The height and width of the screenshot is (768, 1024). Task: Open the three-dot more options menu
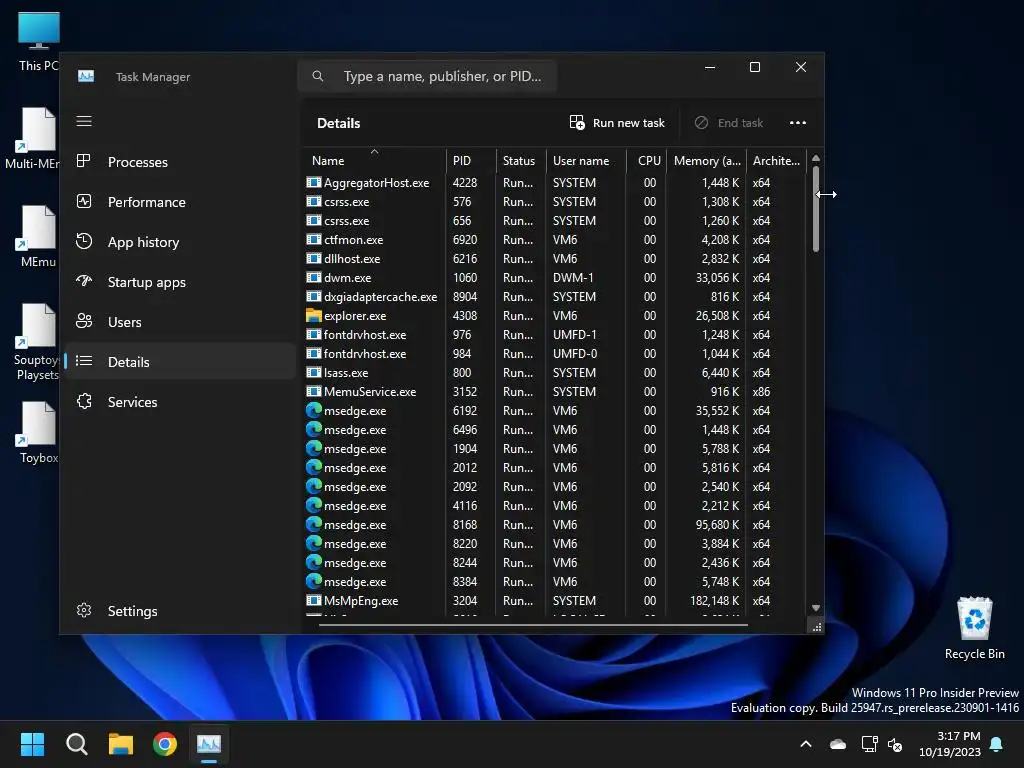pyautogui.click(x=797, y=123)
